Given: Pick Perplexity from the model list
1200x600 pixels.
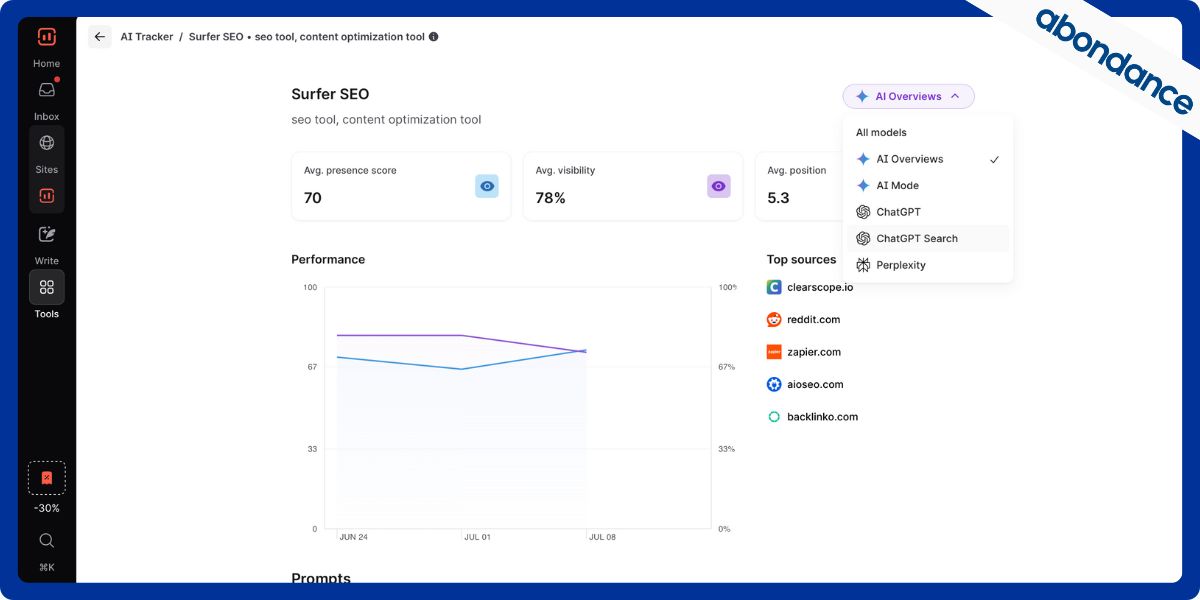Looking at the screenshot, I should click(x=928, y=265).
